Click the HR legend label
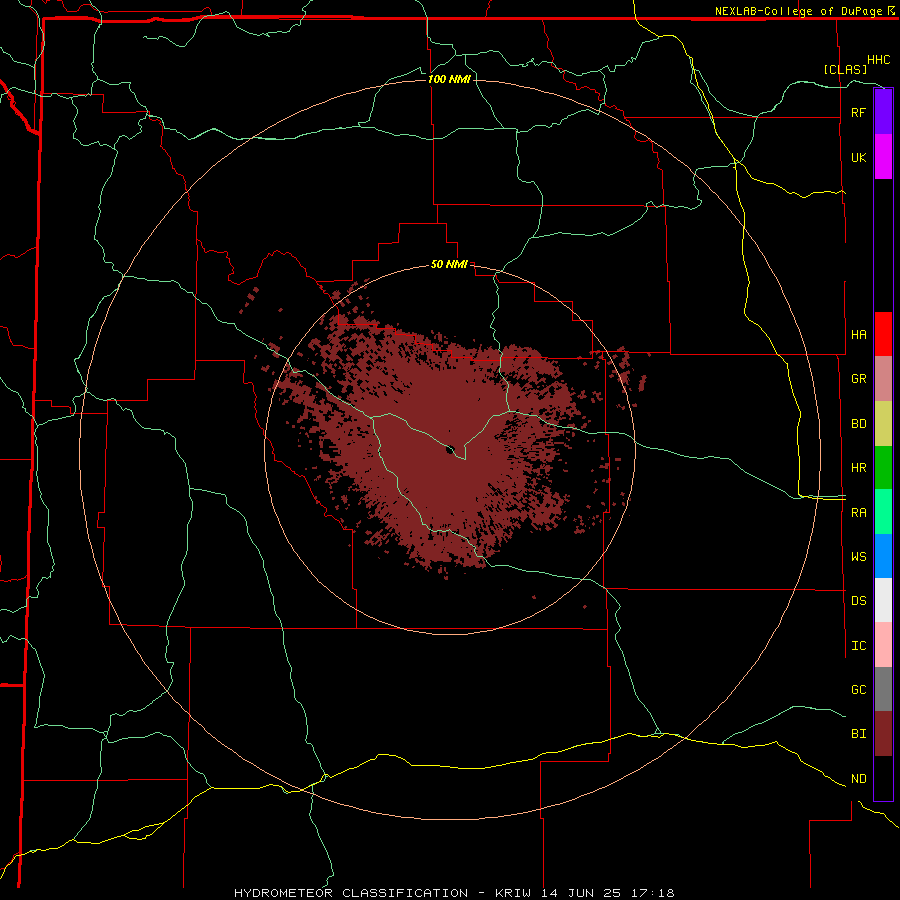Screen dimensions: 900x900 858,468
